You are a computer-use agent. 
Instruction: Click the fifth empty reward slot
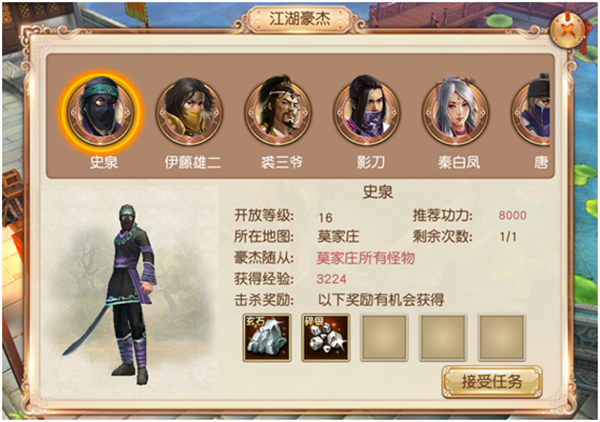tap(502, 338)
